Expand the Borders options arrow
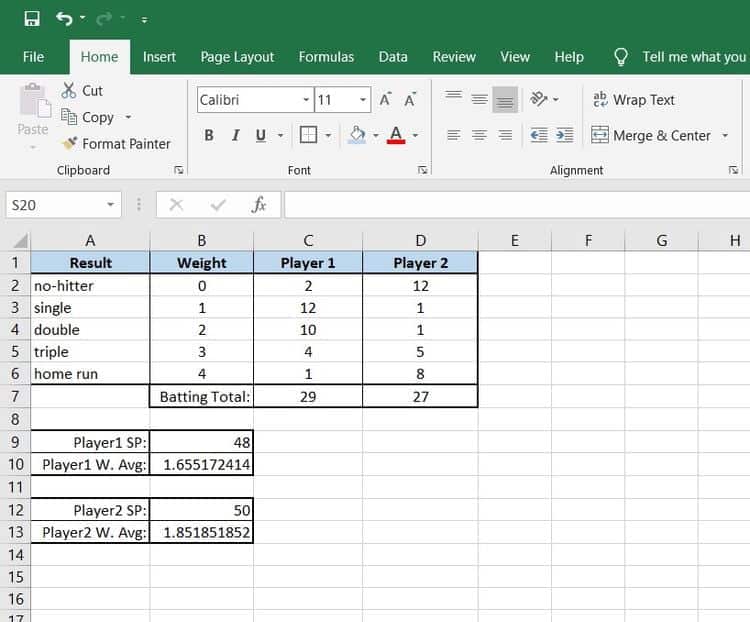Image resolution: width=750 pixels, height=622 pixels. pos(328,136)
